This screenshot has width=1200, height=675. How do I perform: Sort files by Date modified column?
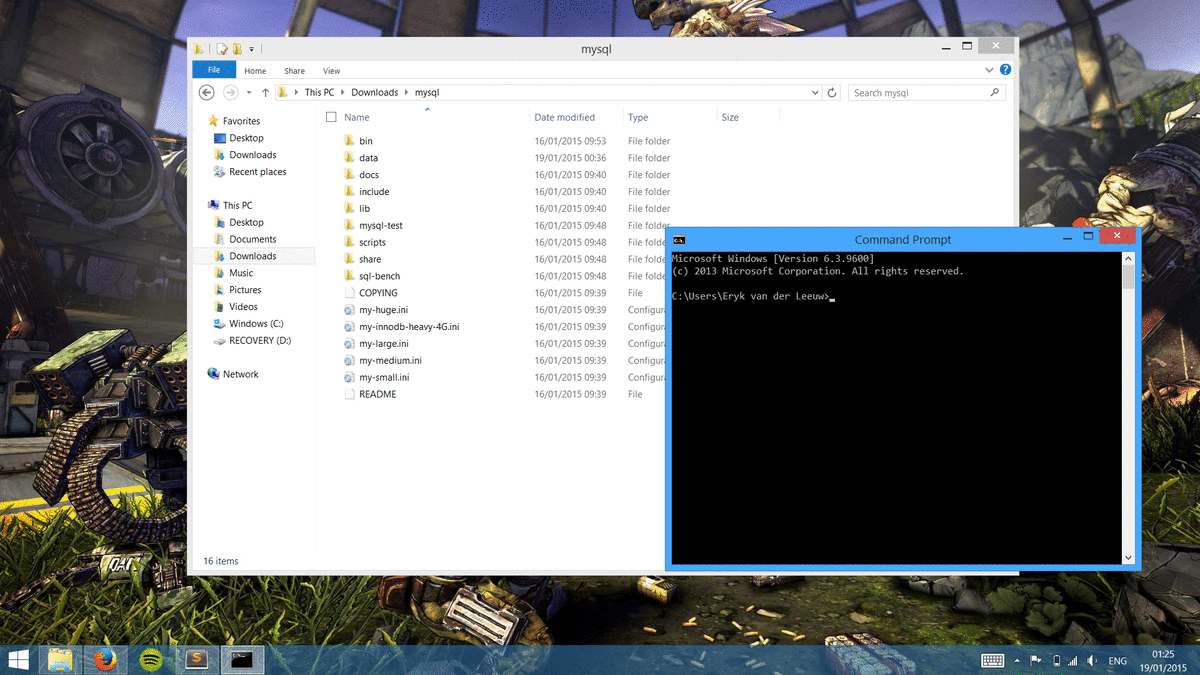tap(564, 117)
